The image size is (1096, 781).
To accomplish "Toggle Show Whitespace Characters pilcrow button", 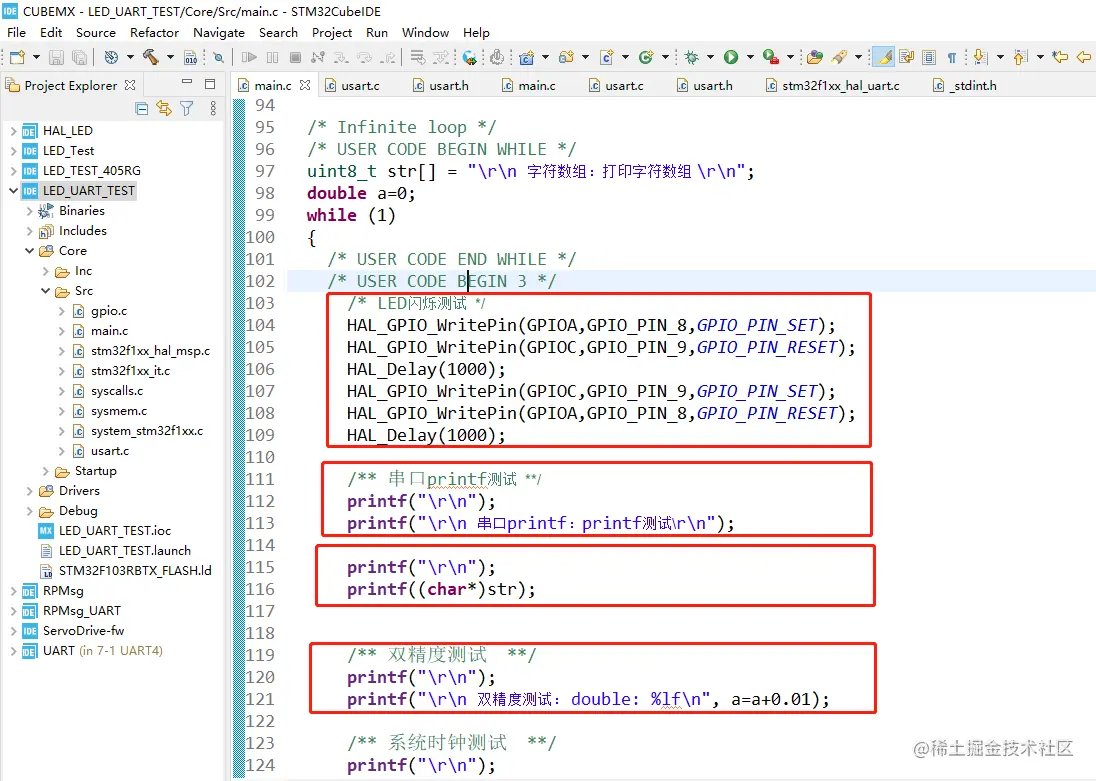I will [x=952, y=57].
